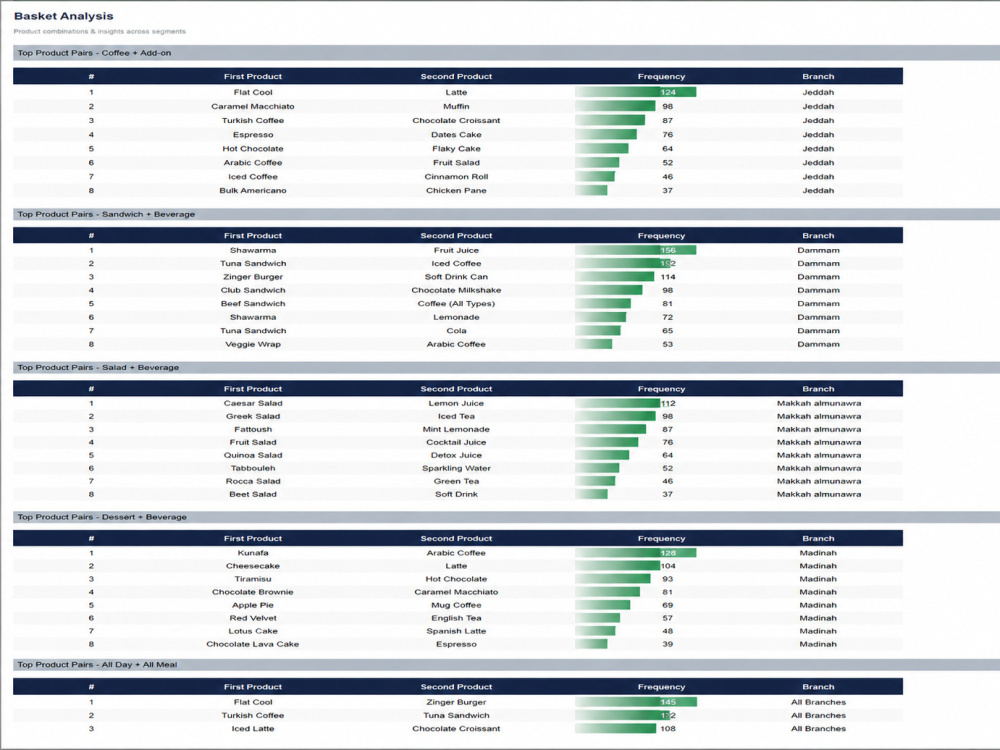Click Frequency column header in Coffee + Add-on table
Screen dimensions: 1000x750
pos(661,77)
